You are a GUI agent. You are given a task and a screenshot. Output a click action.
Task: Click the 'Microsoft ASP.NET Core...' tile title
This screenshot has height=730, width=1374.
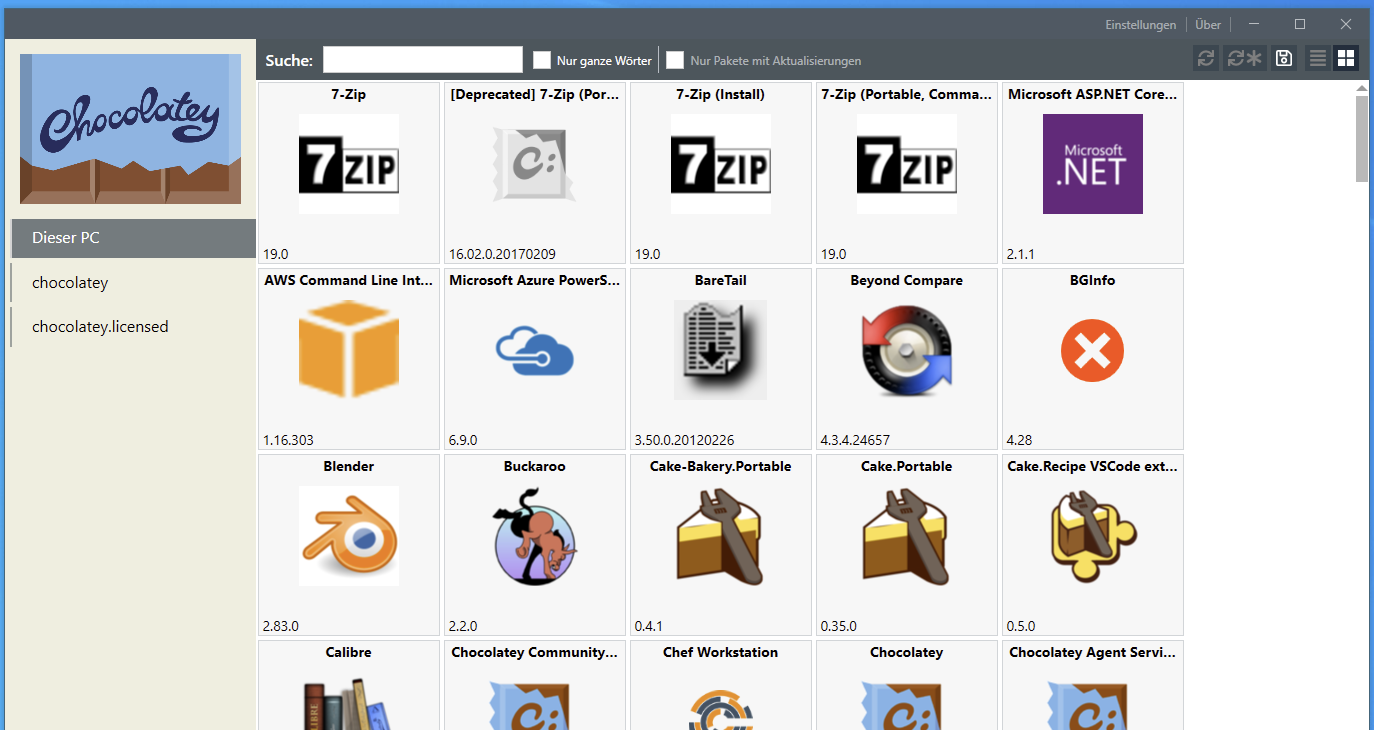pyautogui.click(x=1093, y=94)
